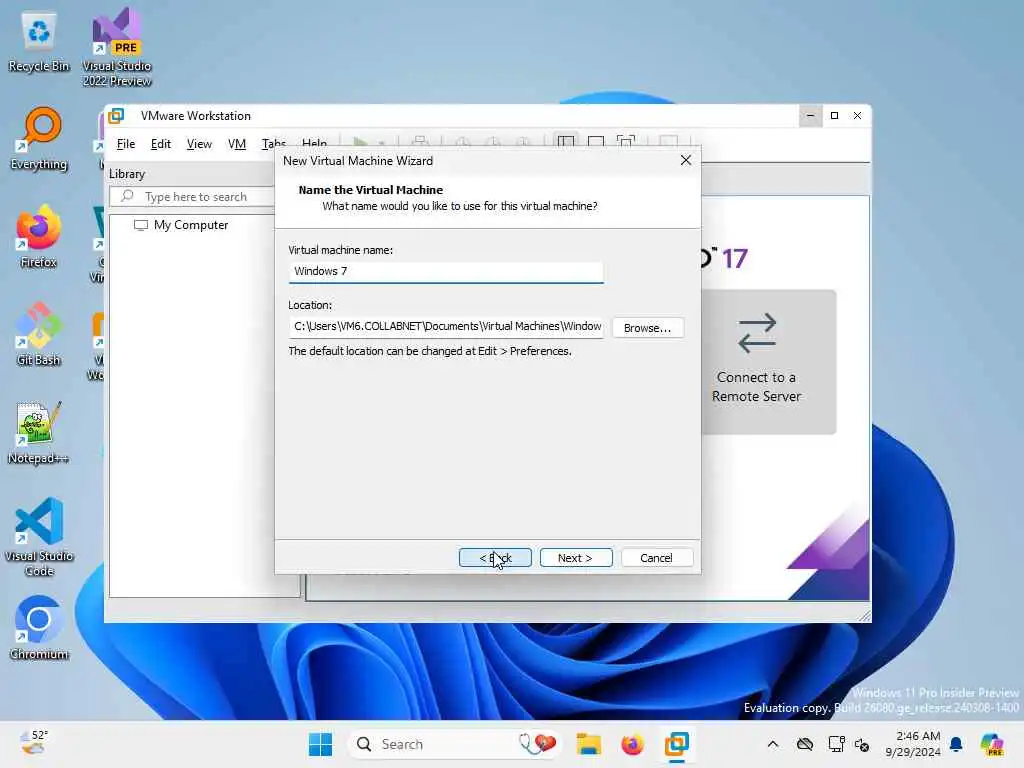The image size is (1024, 768).
Task: Open Visual Studio 2022 Preview desktop icon
Action: (117, 47)
